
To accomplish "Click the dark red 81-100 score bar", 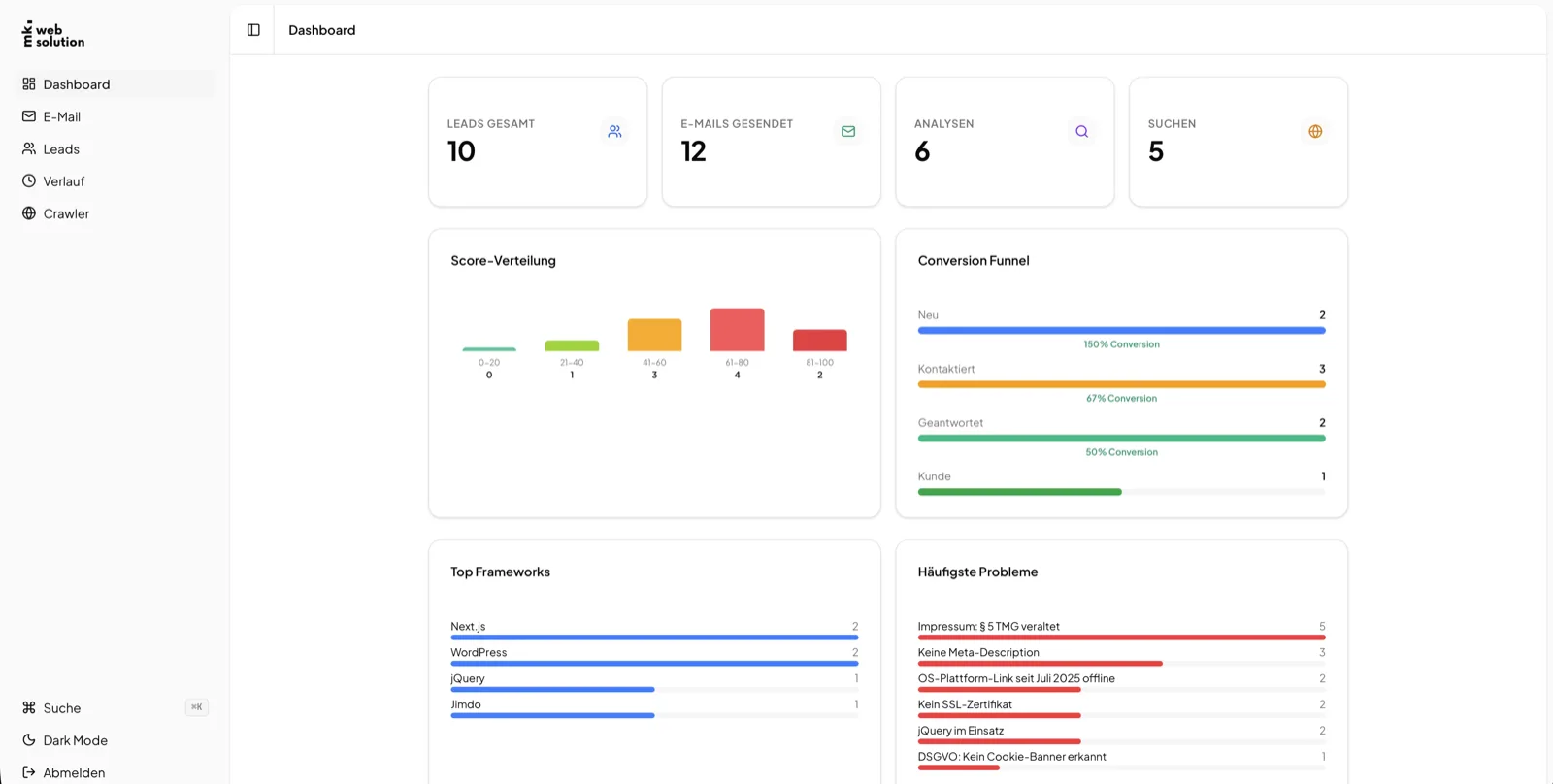I will point(820,341).
